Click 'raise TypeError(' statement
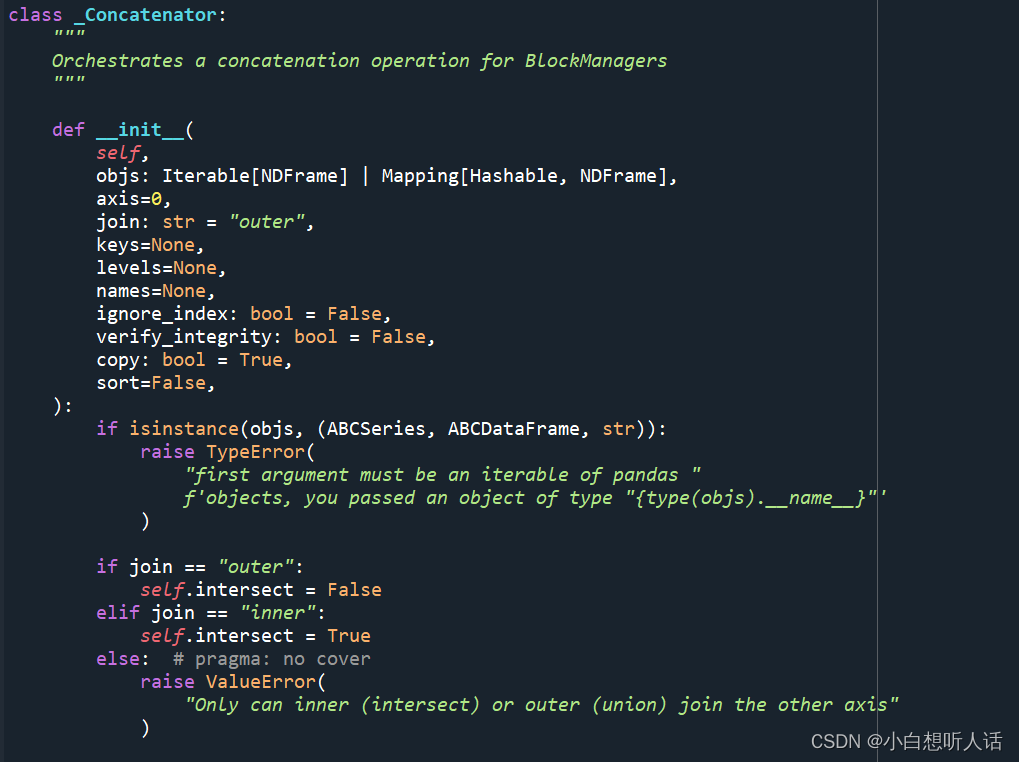 pos(227,452)
